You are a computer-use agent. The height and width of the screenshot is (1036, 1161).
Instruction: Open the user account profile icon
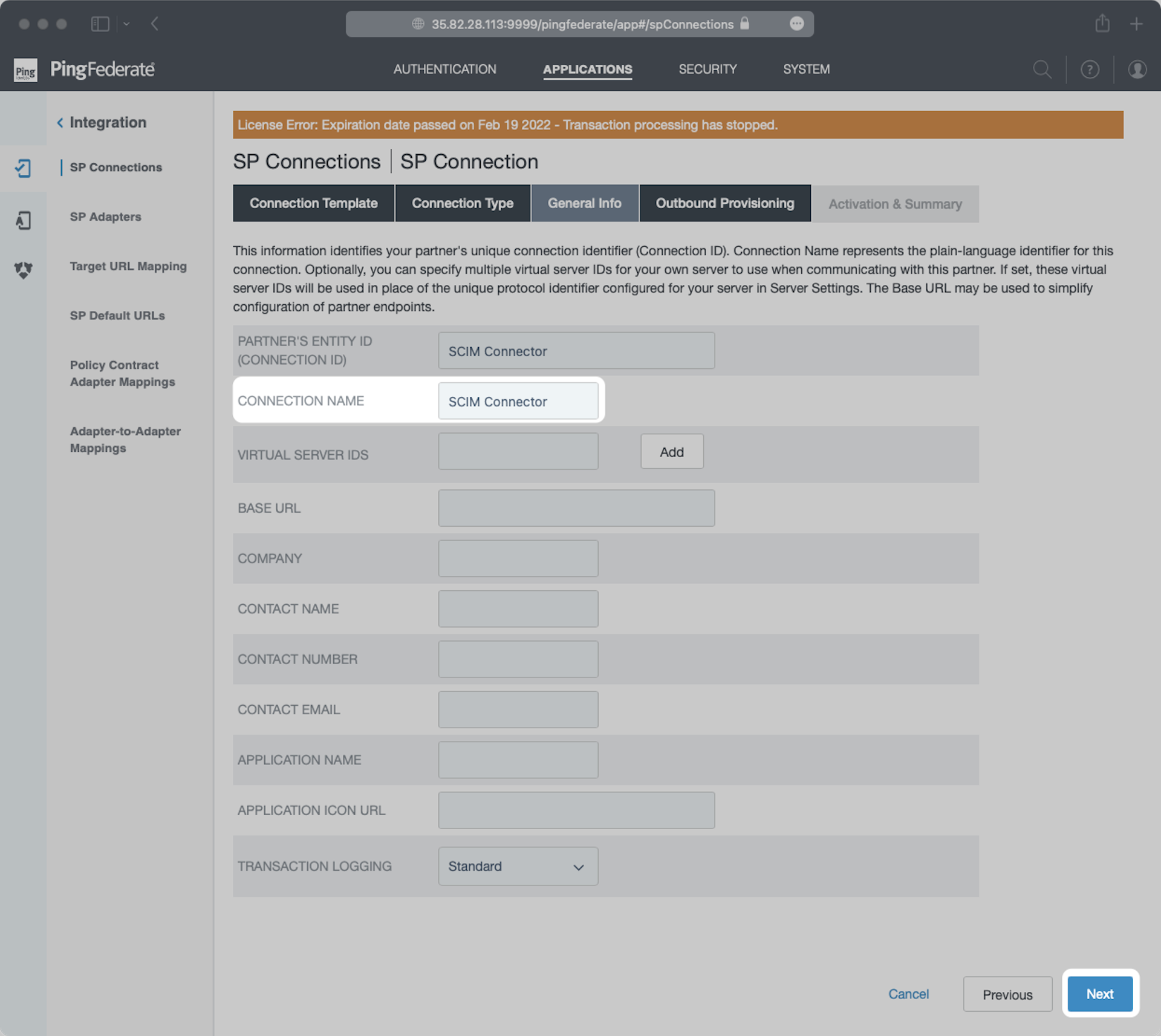pyautogui.click(x=1137, y=70)
